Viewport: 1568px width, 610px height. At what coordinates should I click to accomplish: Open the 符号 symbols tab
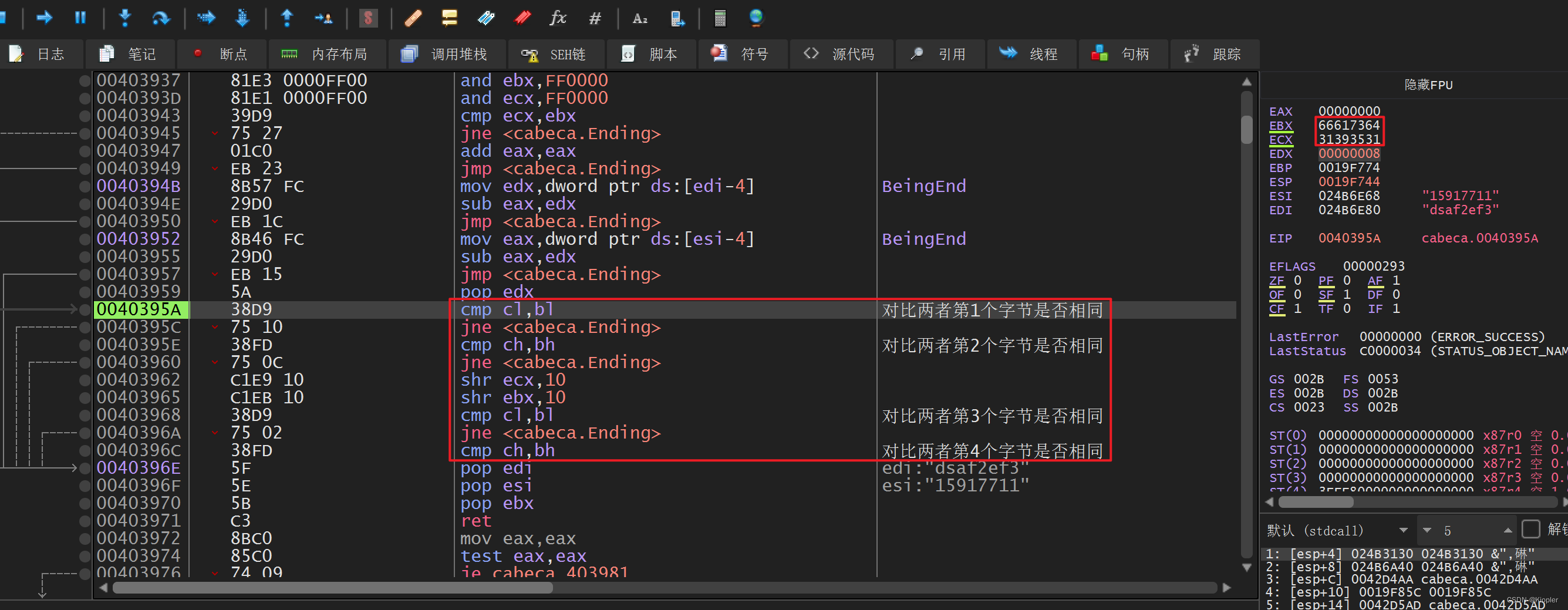743,54
